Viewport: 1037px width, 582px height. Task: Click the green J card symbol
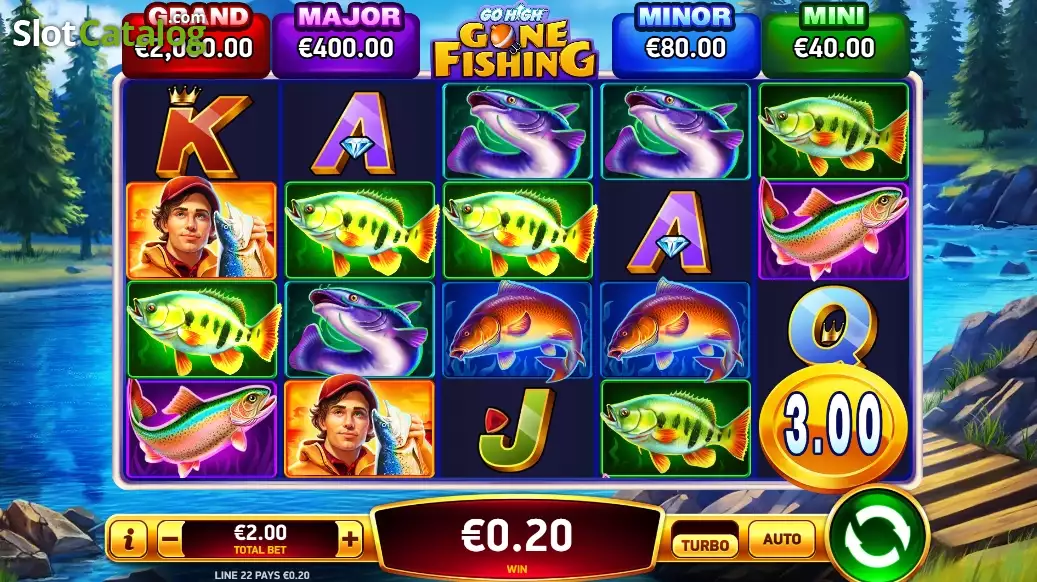pos(517,429)
